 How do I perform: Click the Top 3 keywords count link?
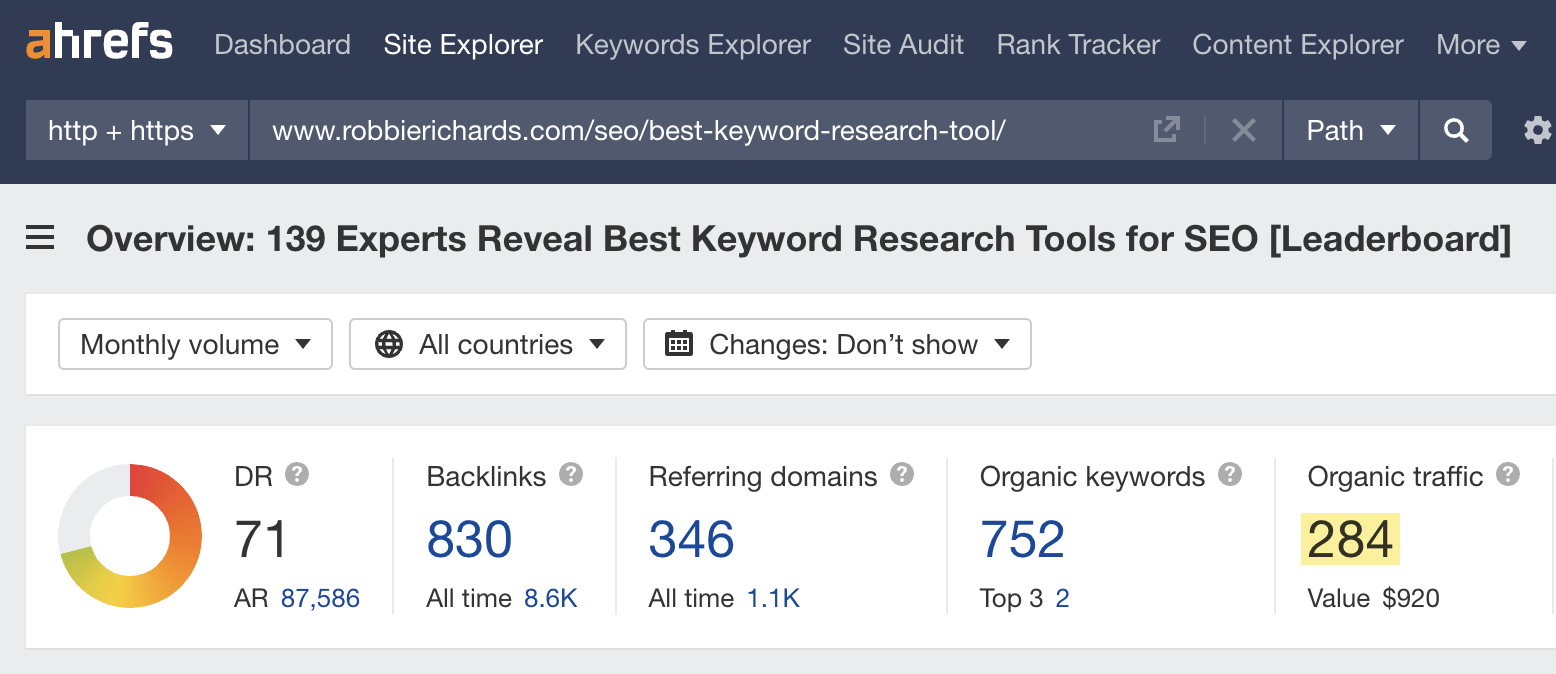1062,598
